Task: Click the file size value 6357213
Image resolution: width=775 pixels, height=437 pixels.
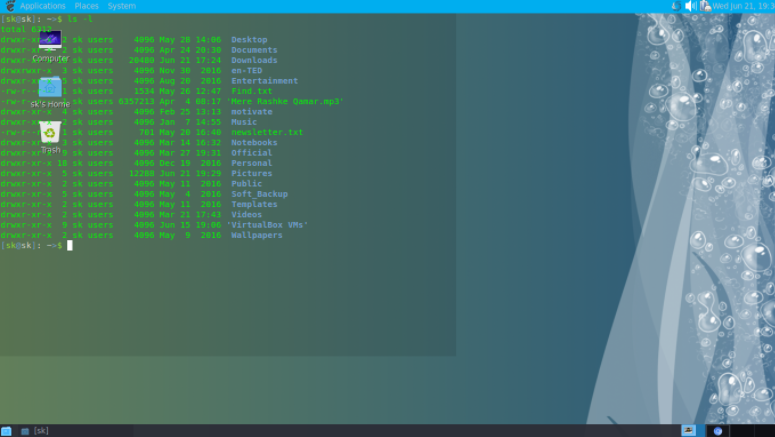Action: tap(136, 101)
